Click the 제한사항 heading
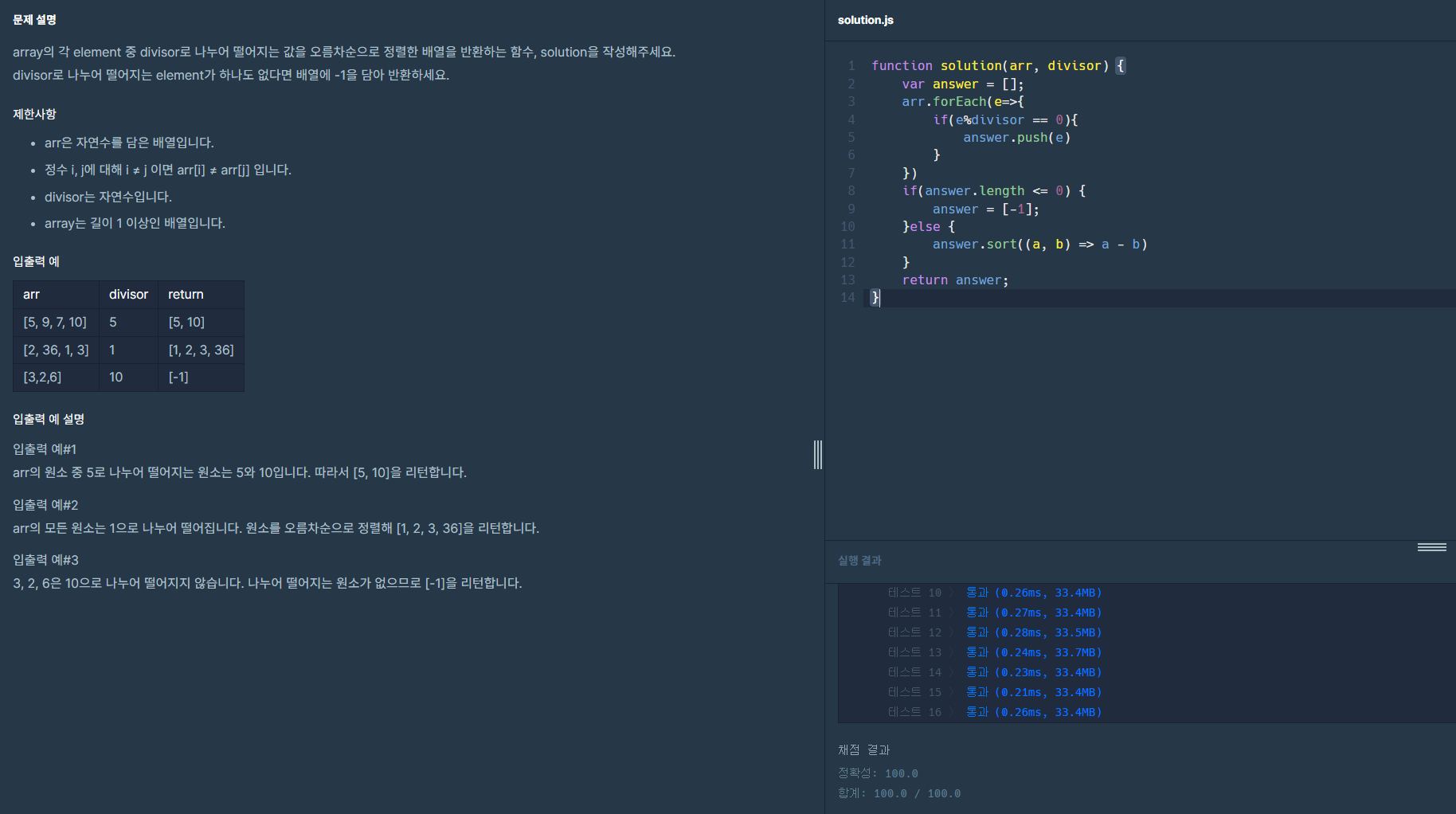1456x814 pixels. point(34,114)
